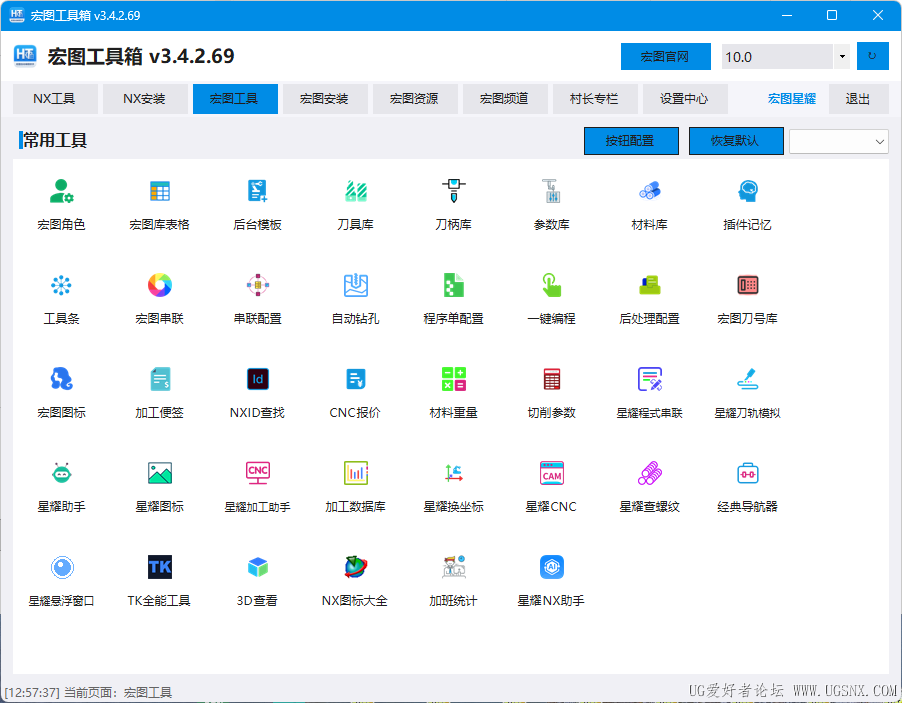Launch 宏图串联 color wheel icon

(159, 285)
